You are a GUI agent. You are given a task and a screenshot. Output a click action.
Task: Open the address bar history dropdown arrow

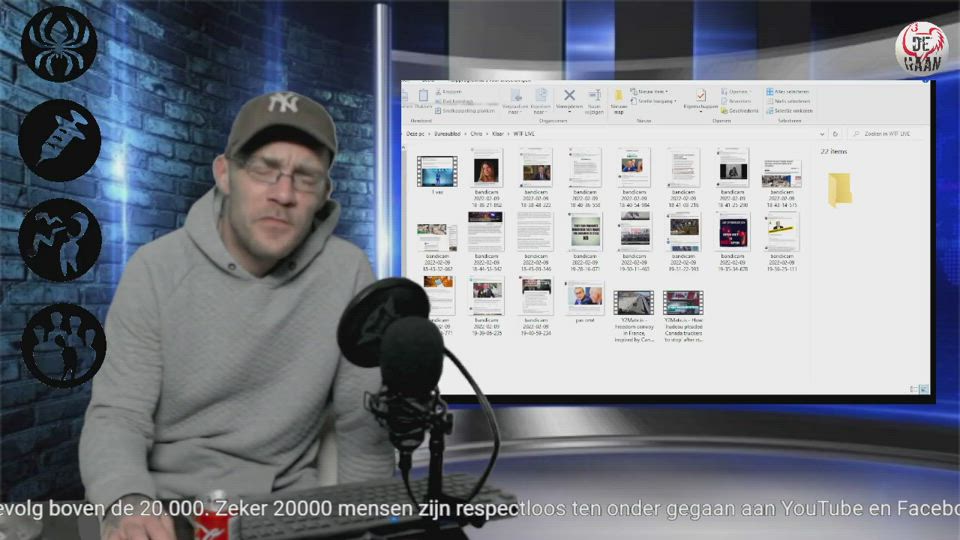tap(823, 133)
